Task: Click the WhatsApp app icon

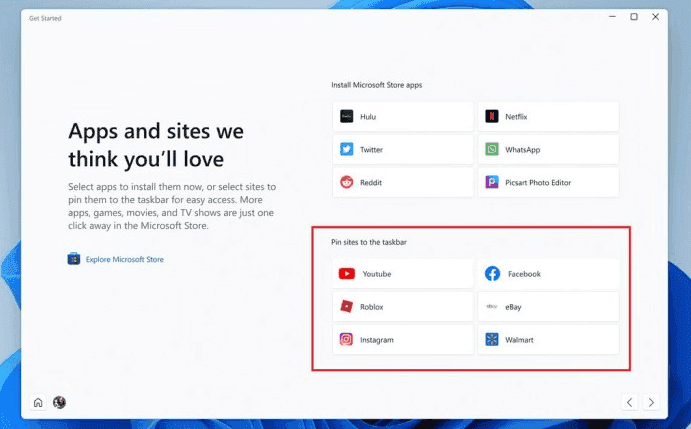Action: click(492, 149)
